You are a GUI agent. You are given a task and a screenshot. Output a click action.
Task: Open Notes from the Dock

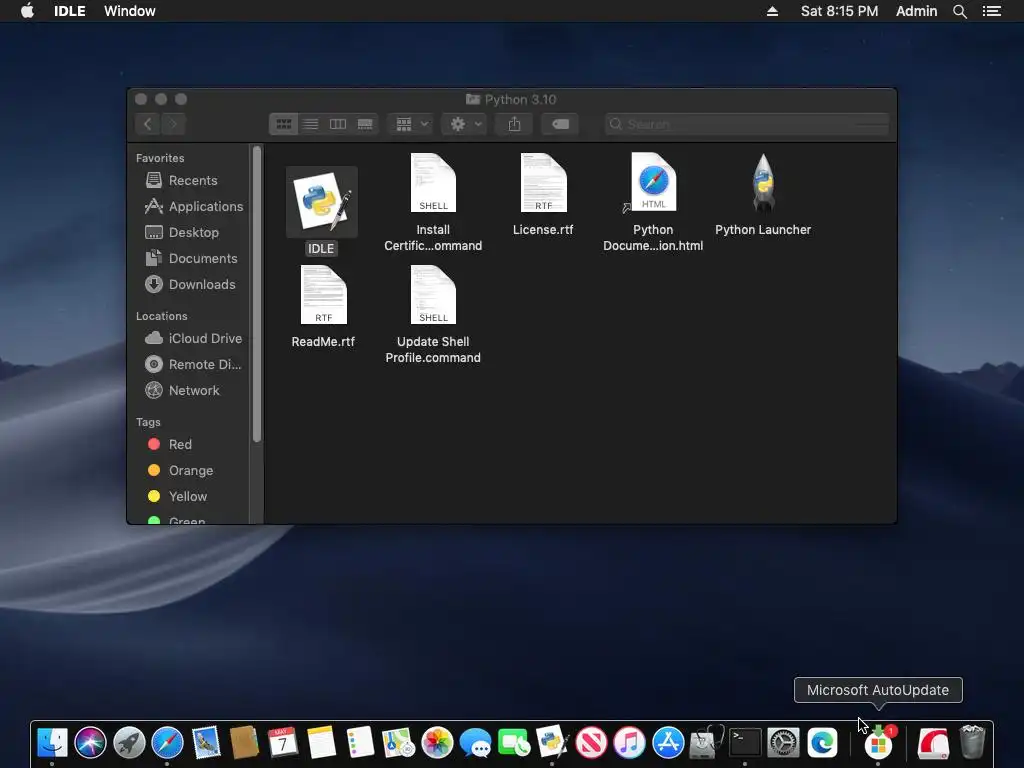(321, 743)
